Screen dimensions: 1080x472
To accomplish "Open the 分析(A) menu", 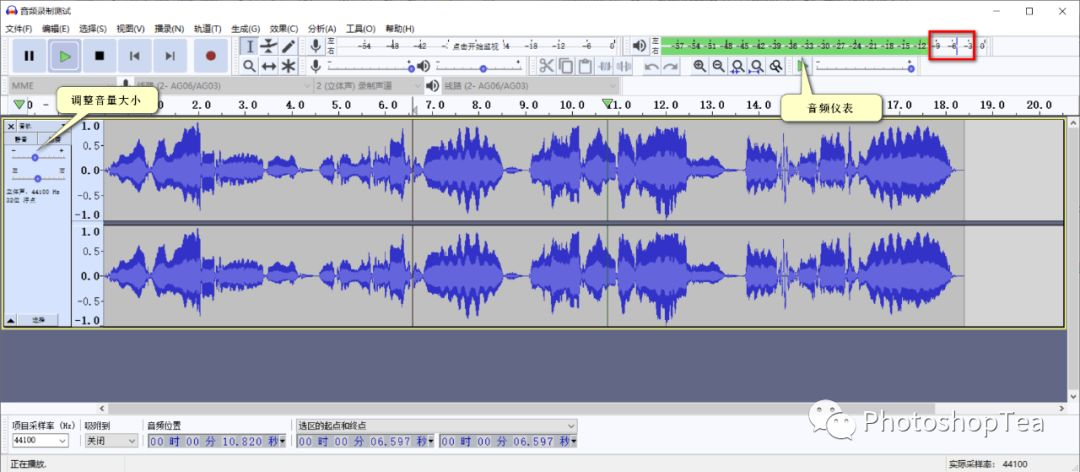I will [322, 29].
